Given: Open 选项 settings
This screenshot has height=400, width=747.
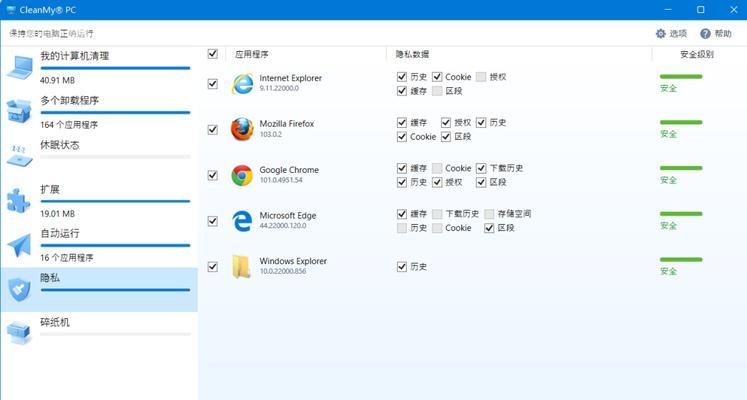Looking at the screenshot, I should [671, 33].
